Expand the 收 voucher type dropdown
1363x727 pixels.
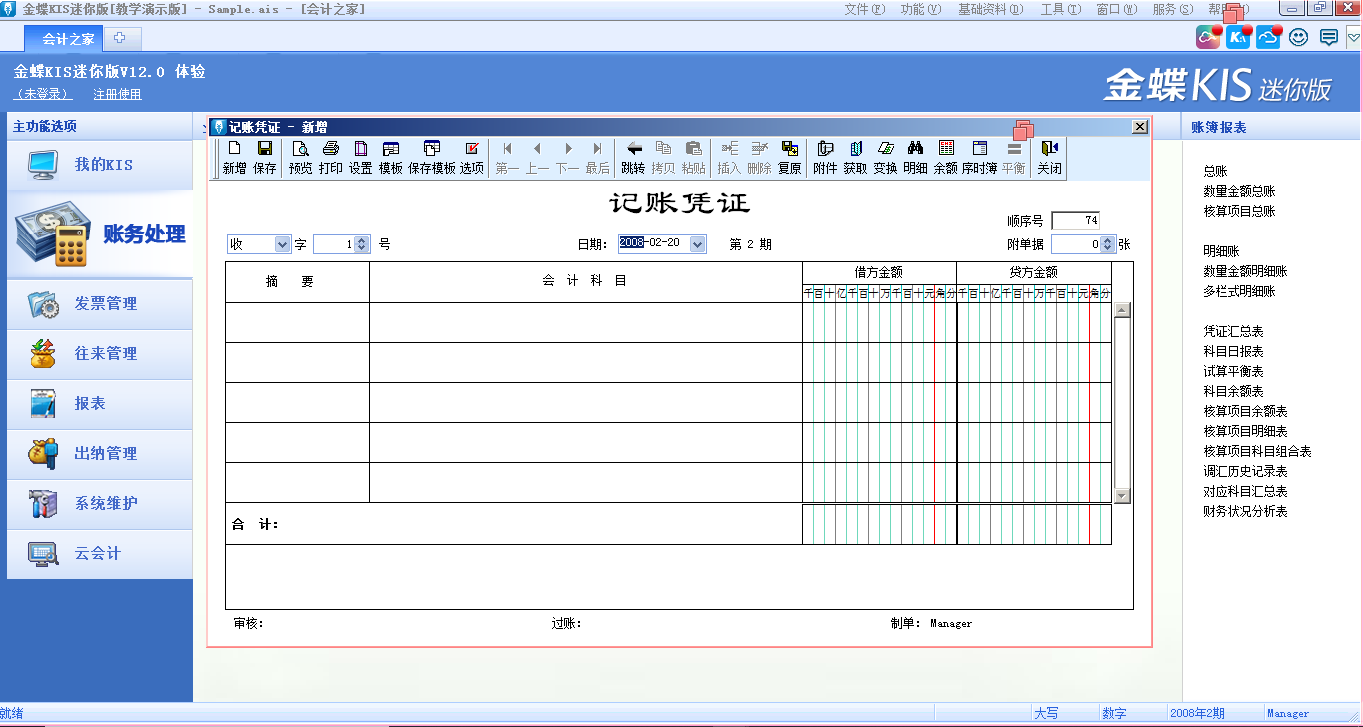pos(282,244)
